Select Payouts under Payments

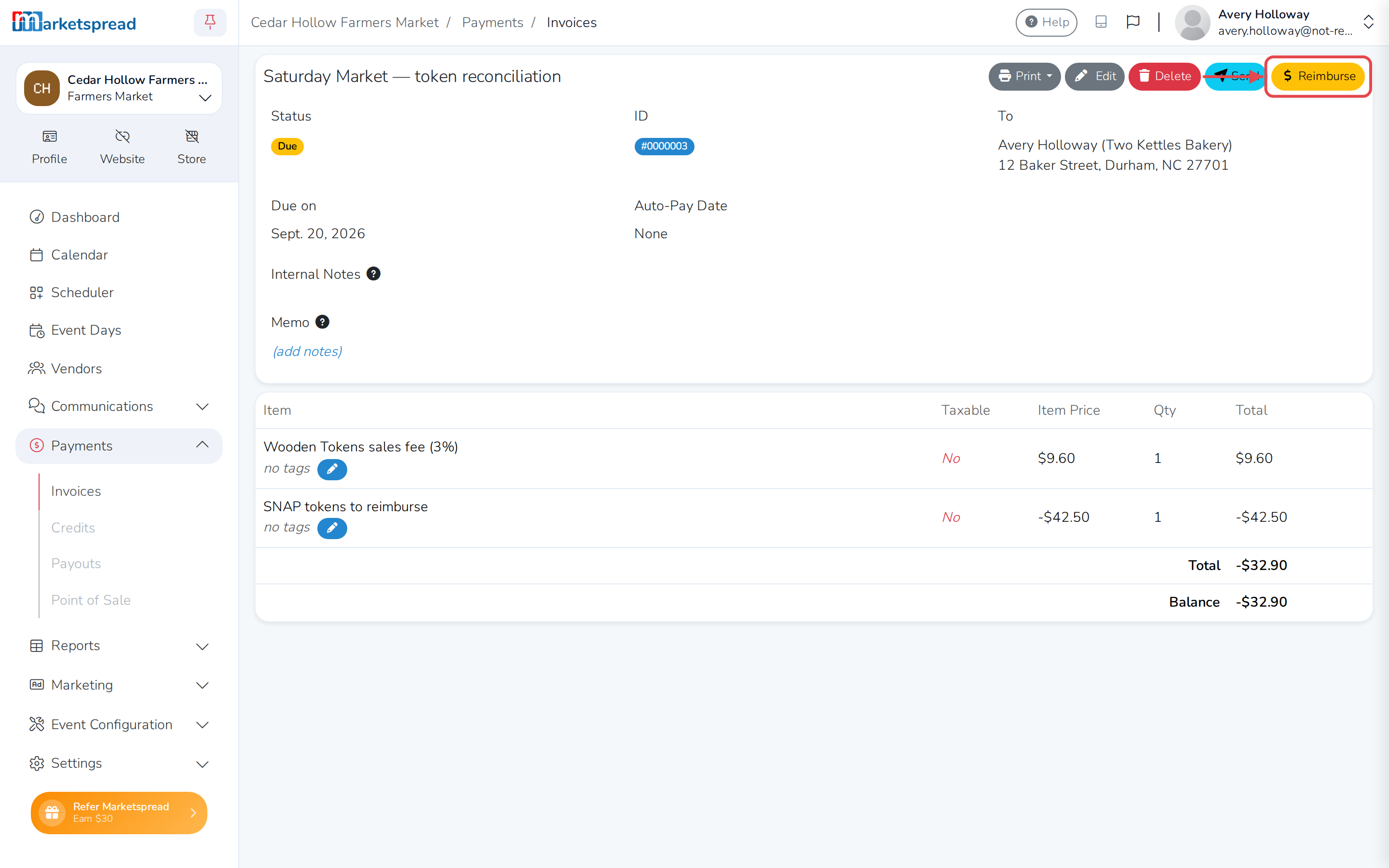[76, 564]
